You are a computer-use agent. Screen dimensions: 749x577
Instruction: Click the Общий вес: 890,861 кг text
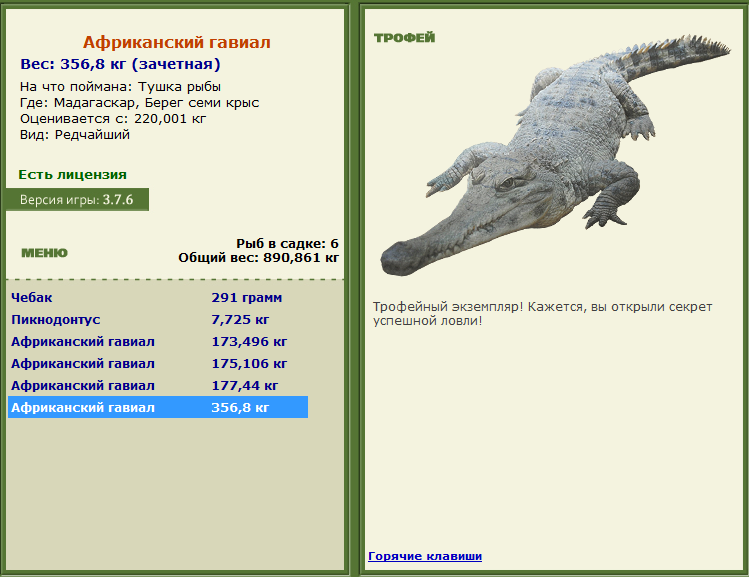tap(258, 258)
